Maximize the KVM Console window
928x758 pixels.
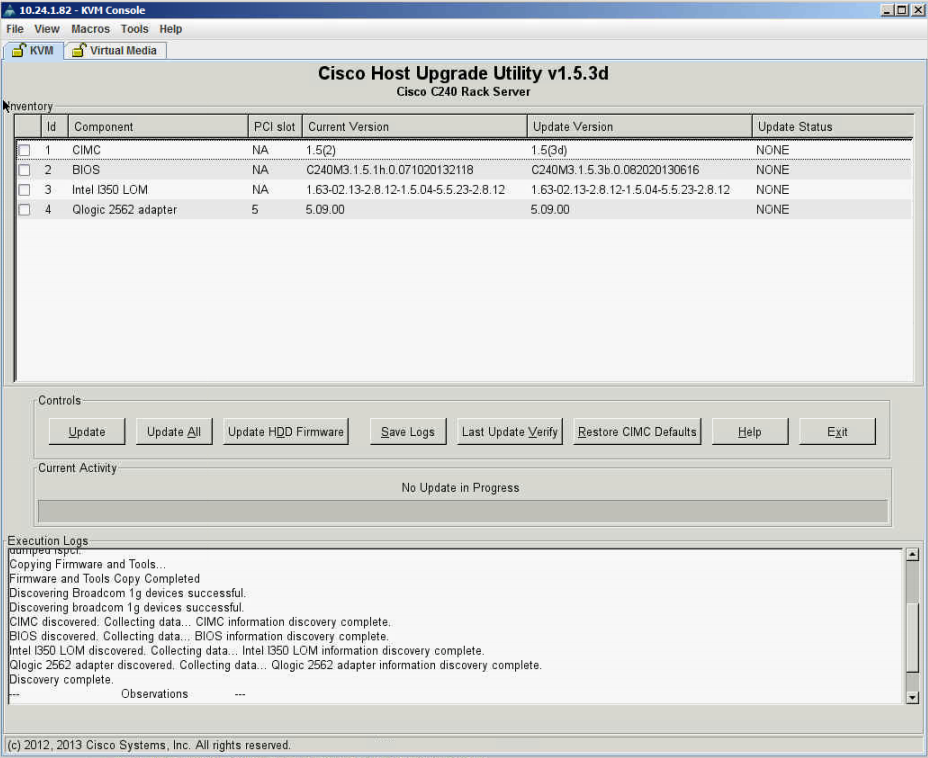point(901,10)
